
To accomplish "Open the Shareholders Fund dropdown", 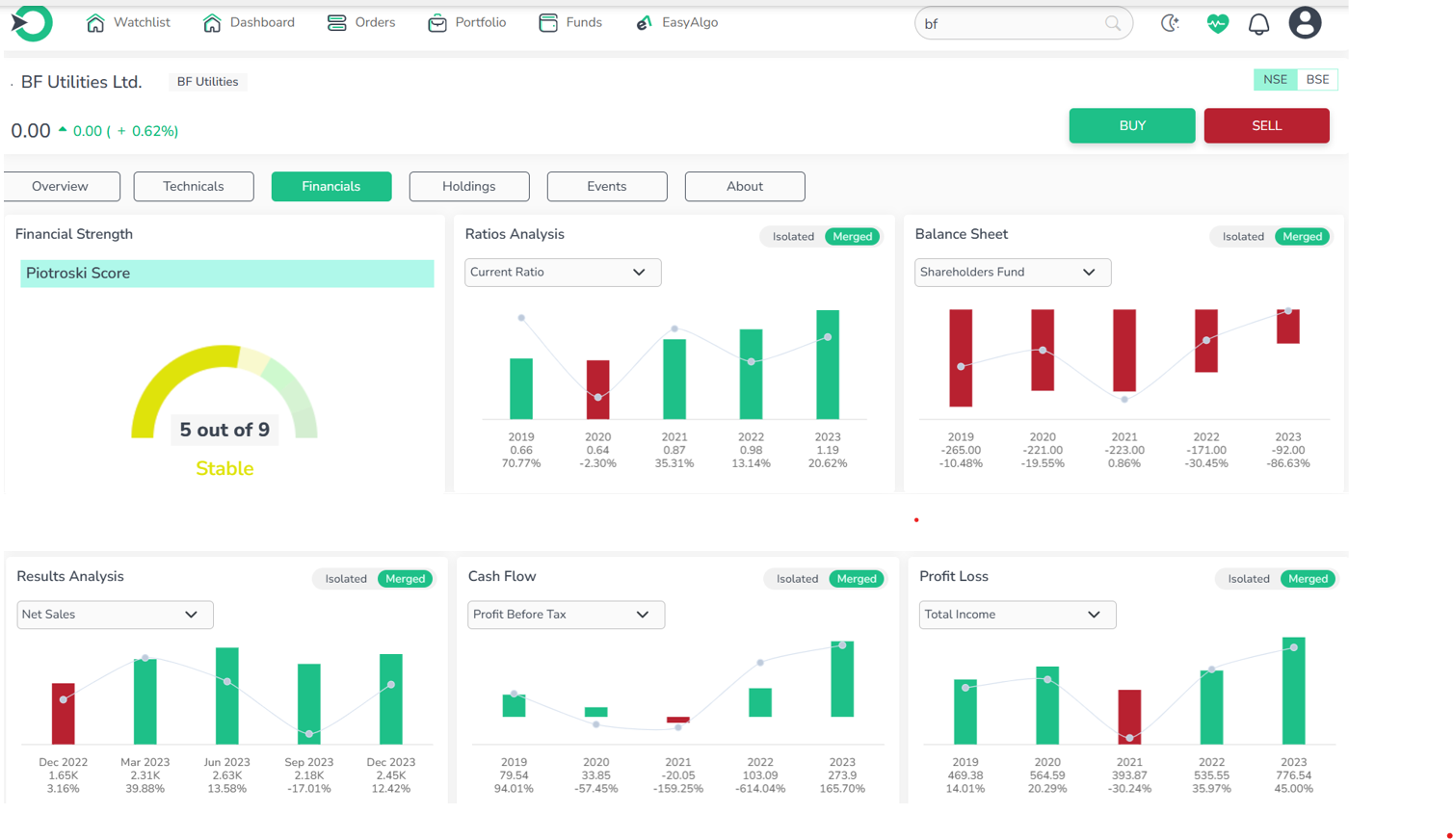I will click(1013, 273).
